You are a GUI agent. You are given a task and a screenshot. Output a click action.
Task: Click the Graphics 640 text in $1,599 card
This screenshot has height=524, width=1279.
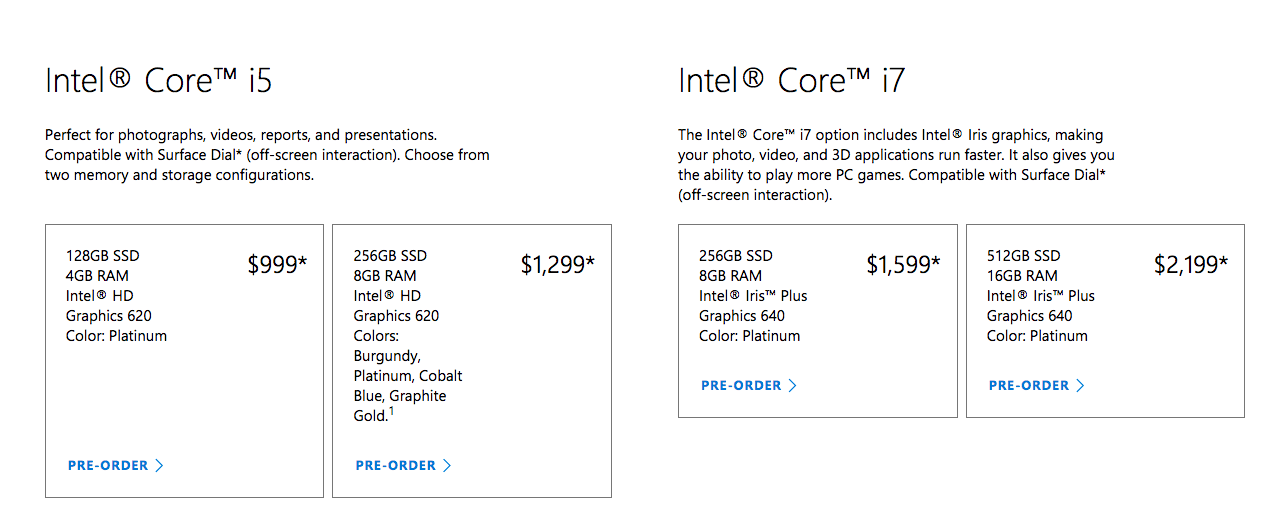pyautogui.click(x=742, y=316)
